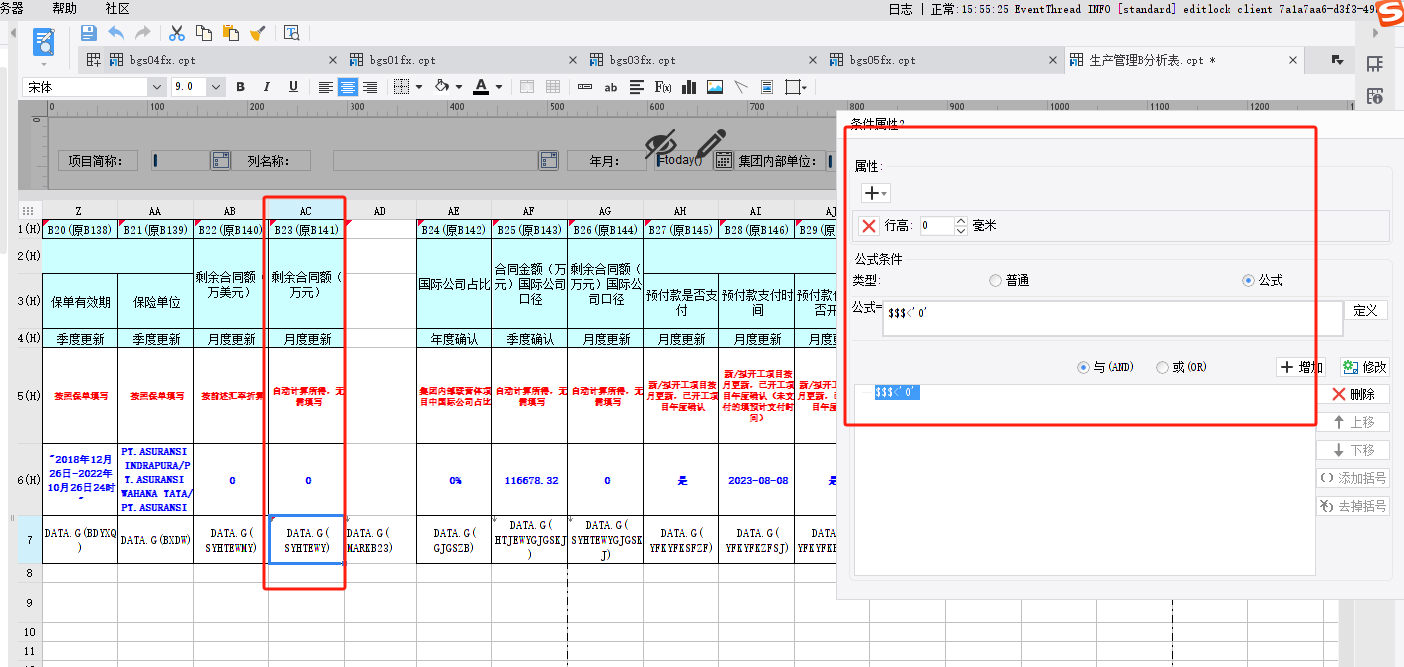The image size is (1404, 667).
Task: Click the 增加 button
Action: (x=1301, y=367)
